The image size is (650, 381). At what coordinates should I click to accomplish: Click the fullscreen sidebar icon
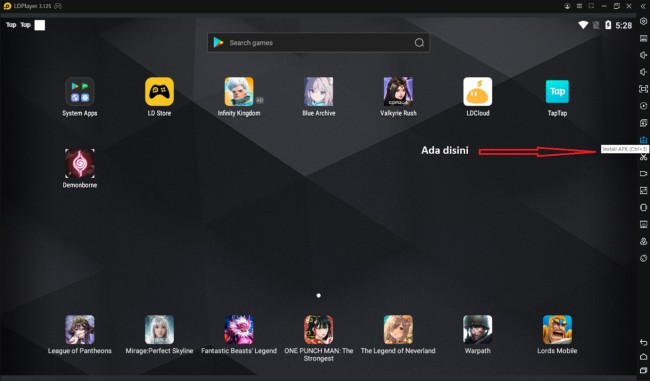tap(643, 89)
